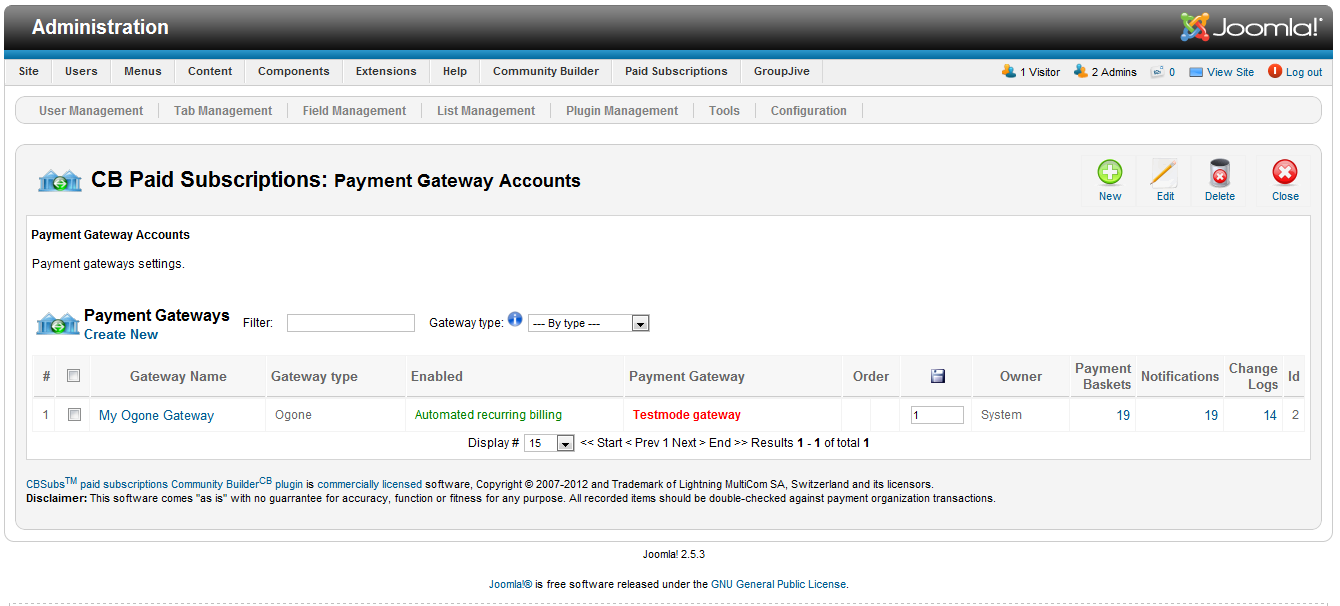Click the Order column header
Screen dimensions: 1340x606
pos(871,376)
